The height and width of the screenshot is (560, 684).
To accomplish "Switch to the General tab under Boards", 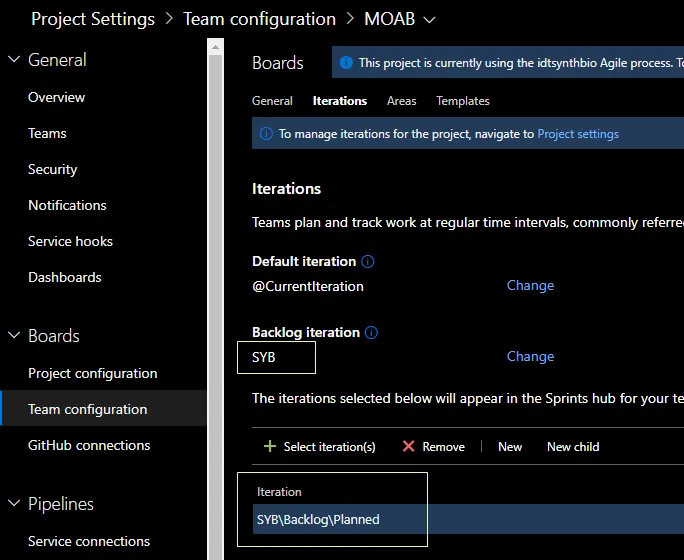I will pyautogui.click(x=272, y=101).
